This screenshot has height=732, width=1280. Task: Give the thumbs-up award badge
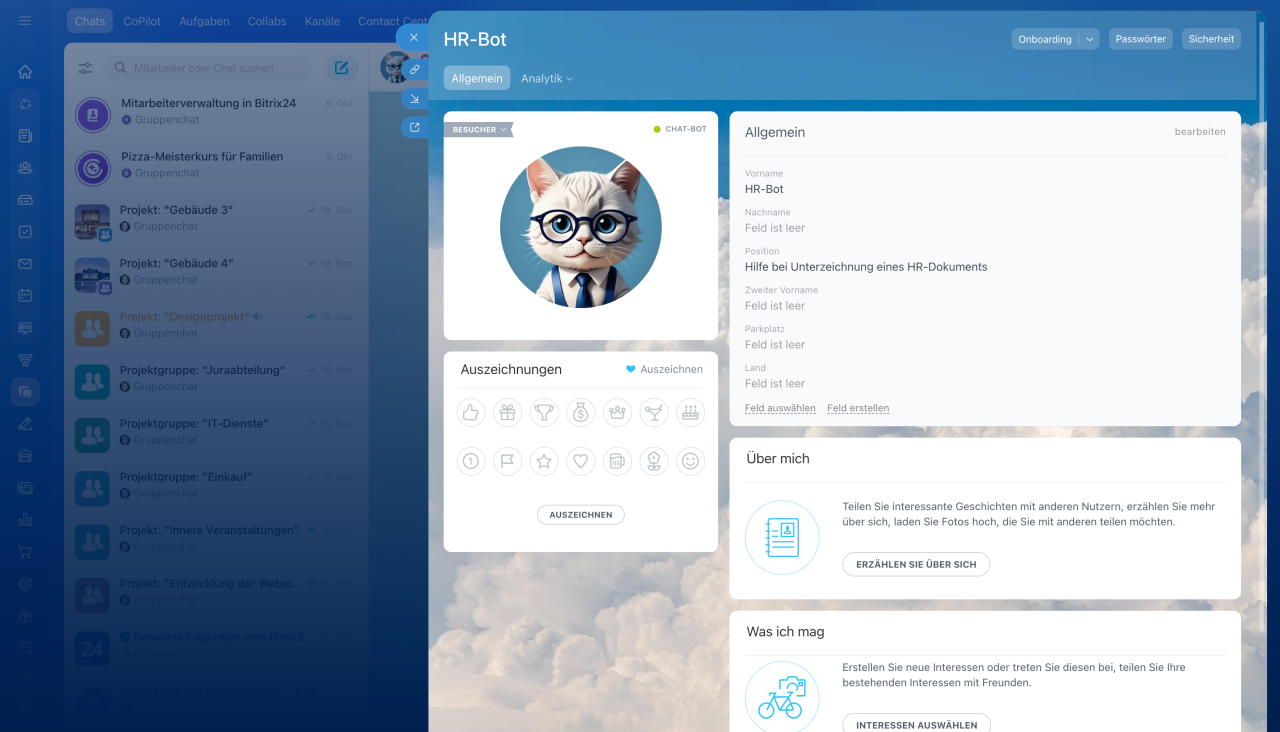[x=471, y=412]
